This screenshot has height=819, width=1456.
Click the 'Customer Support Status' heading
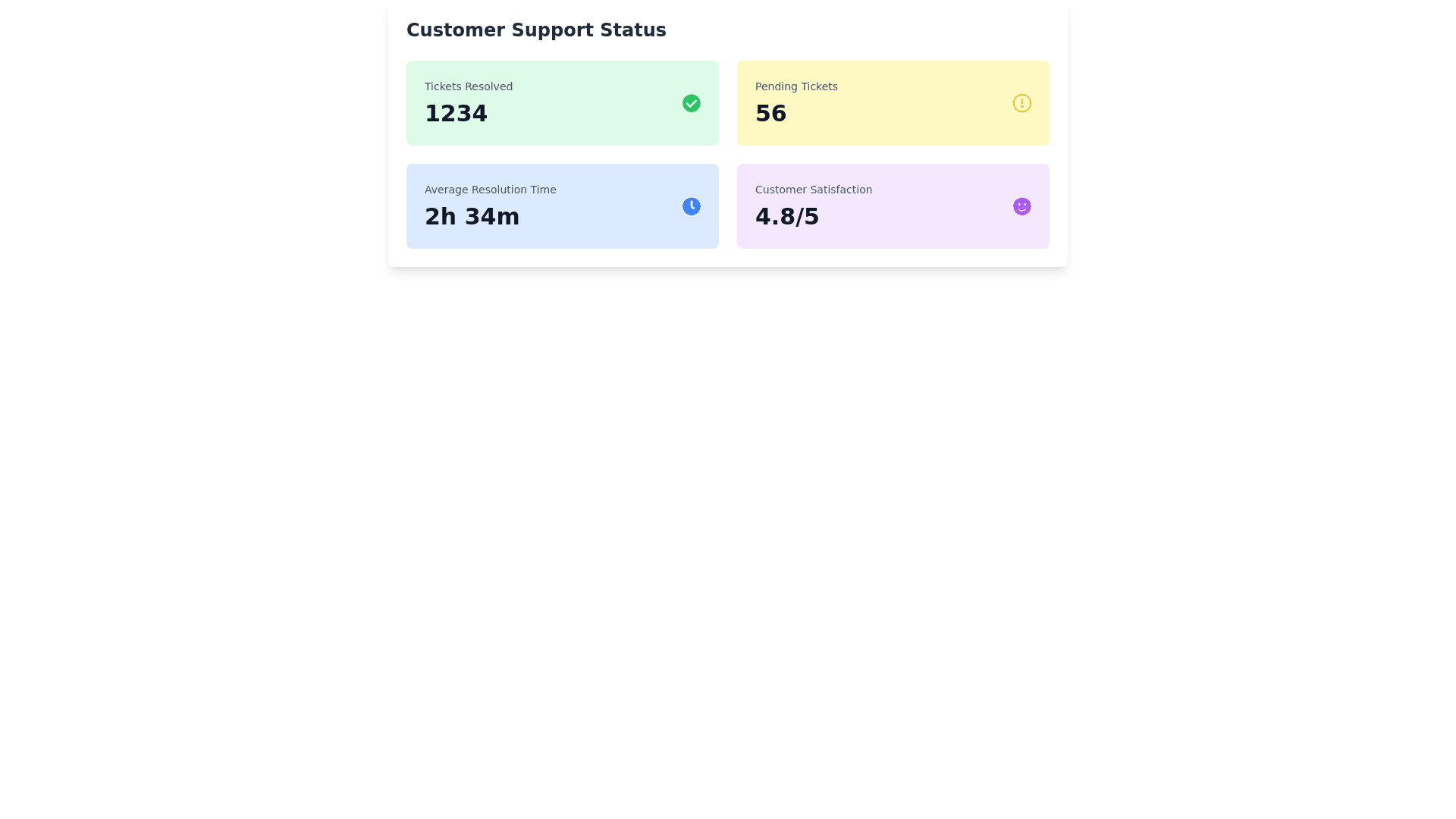pos(535,30)
